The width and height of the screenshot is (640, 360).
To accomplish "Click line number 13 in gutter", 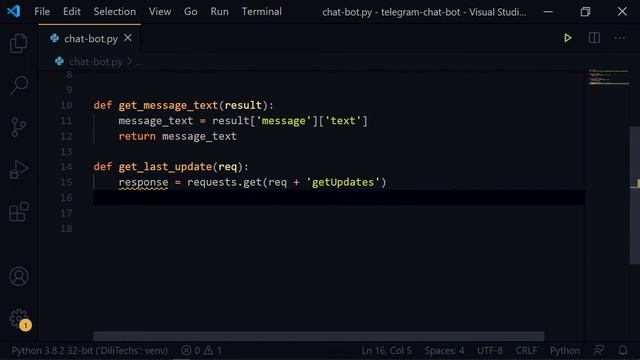I will click(x=66, y=152).
